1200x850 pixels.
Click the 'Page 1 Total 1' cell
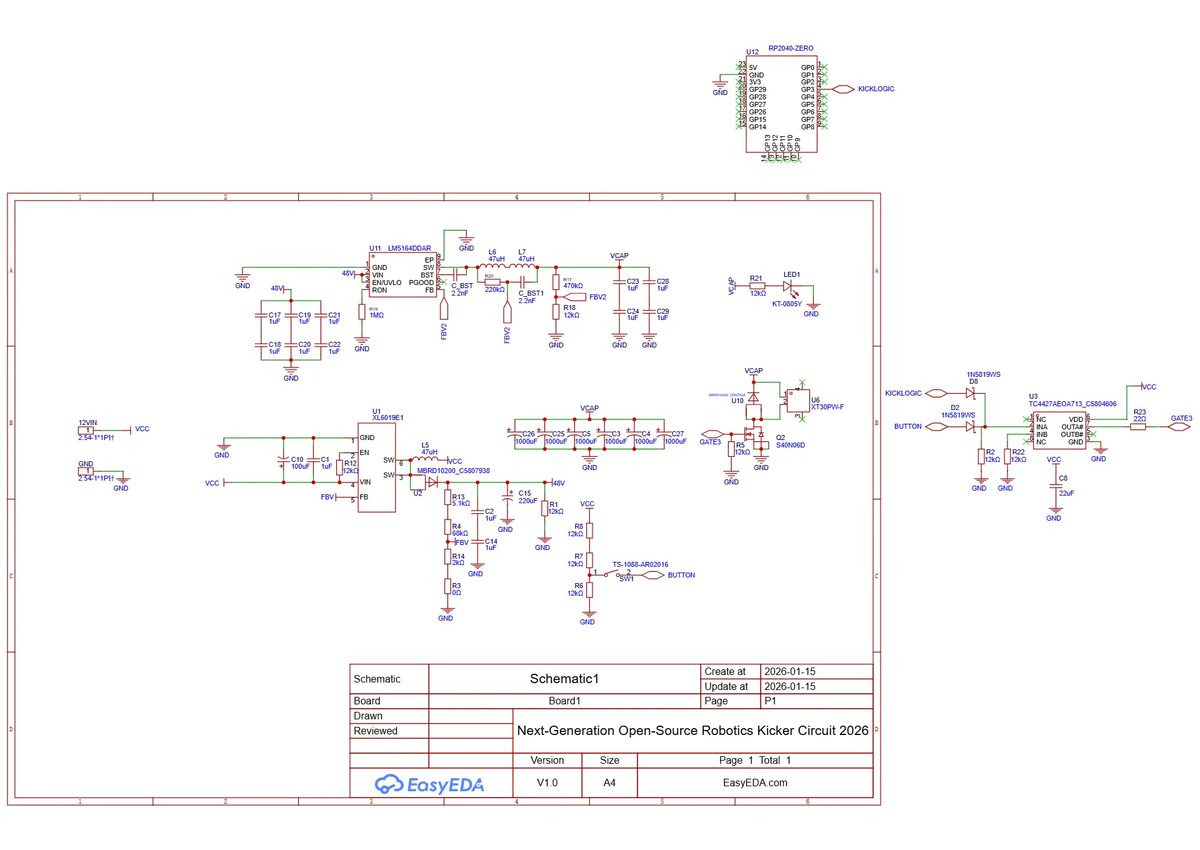coord(755,760)
